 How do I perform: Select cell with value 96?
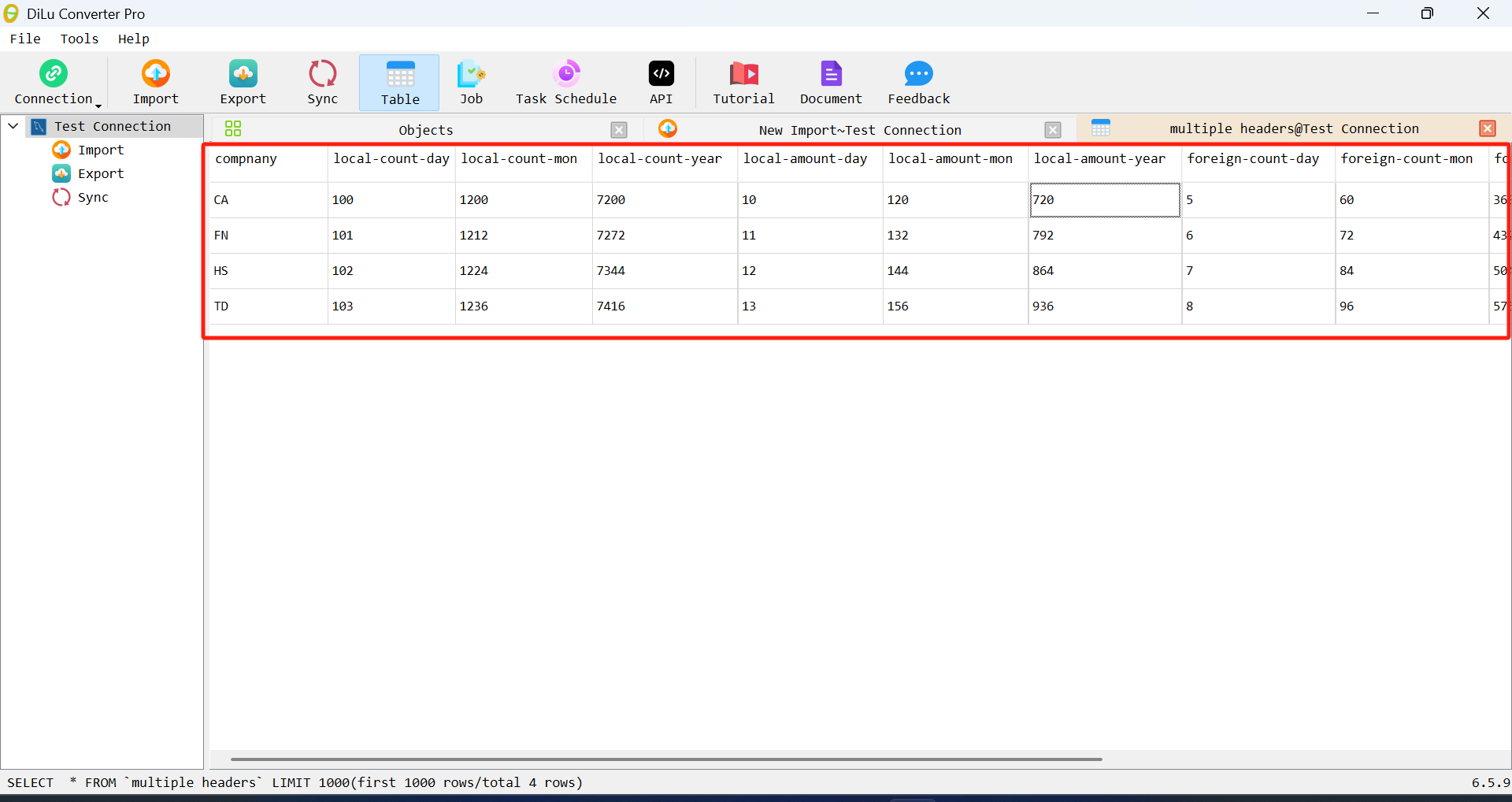(1411, 306)
